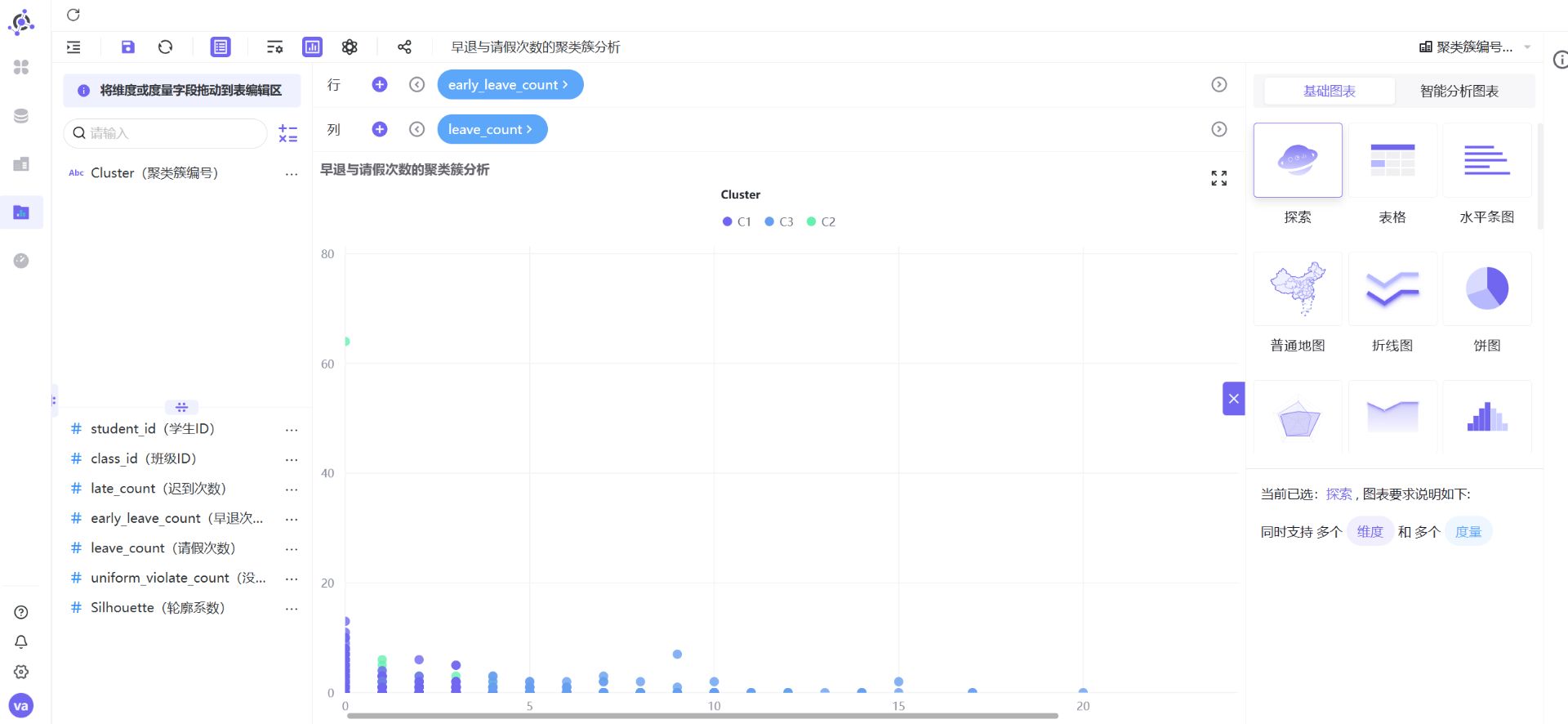This screenshot has height=724, width=1568.
Task: Toggle the chart type panel icon
Action: point(312,47)
